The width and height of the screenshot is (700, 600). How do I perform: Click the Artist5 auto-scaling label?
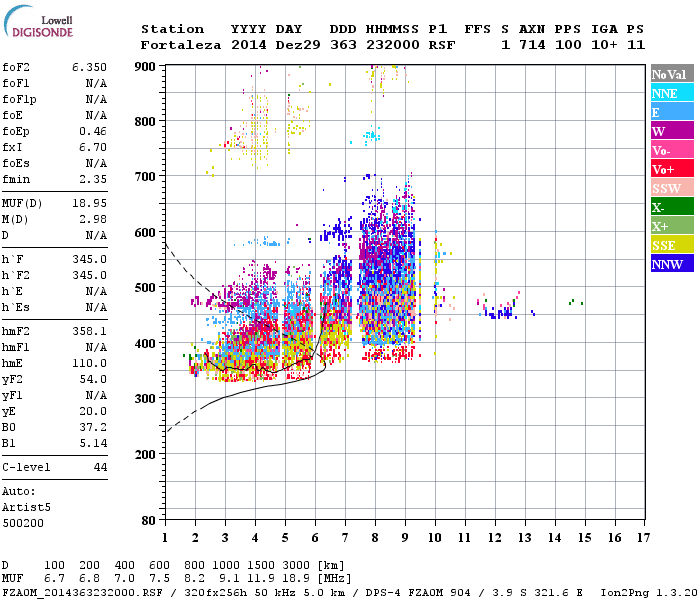click(26, 508)
